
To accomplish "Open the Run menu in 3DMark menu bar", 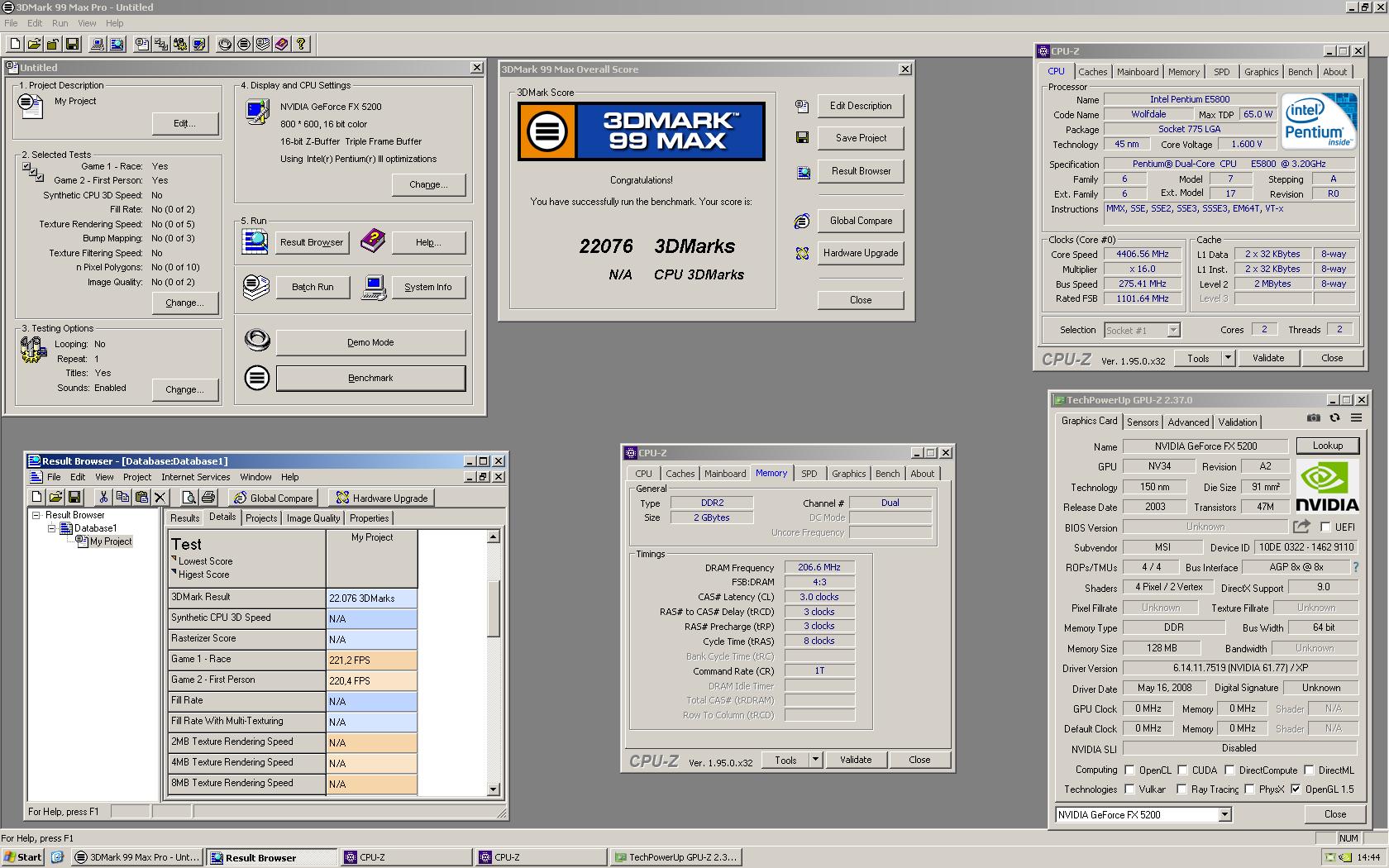I will click(x=60, y=23).
